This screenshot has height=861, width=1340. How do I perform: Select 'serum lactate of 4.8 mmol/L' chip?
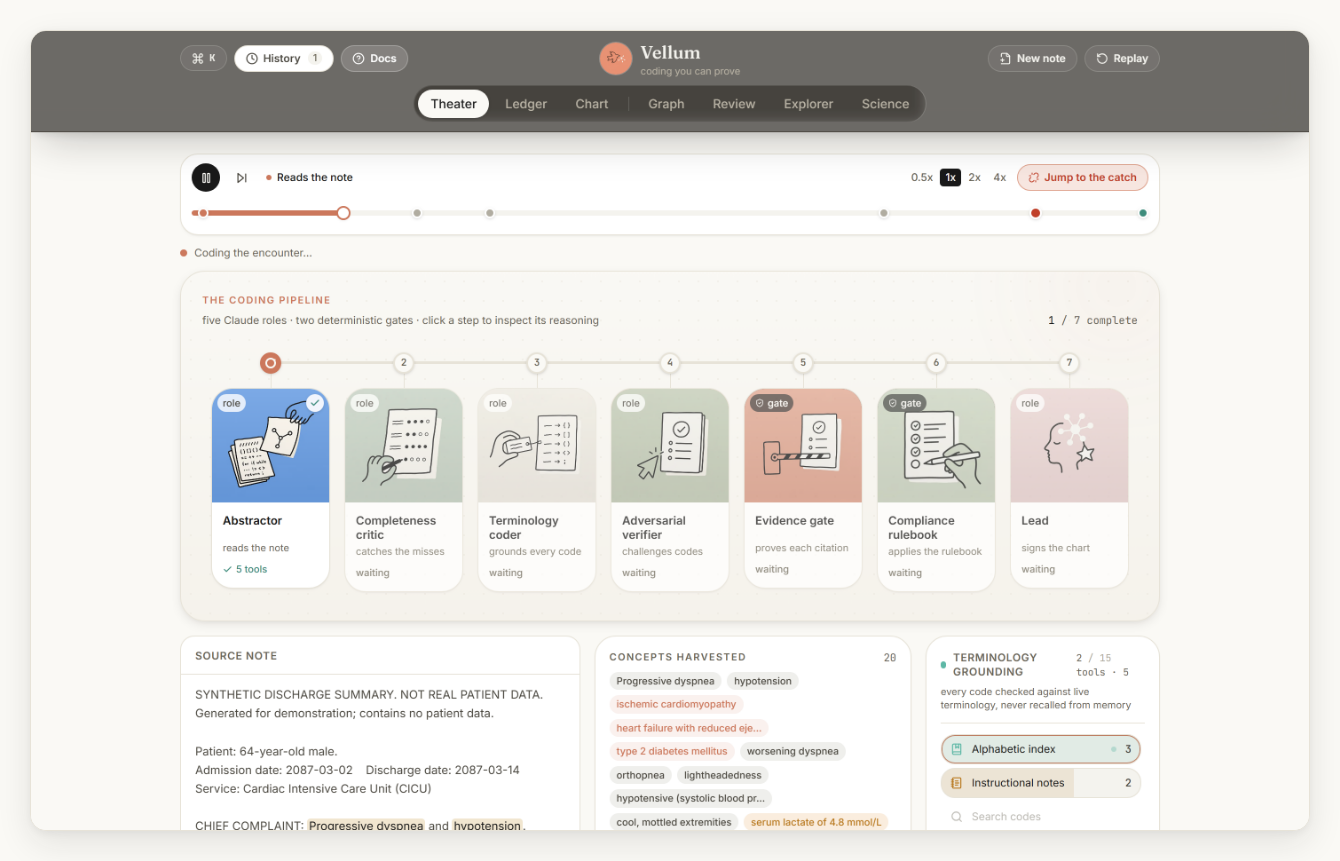click(815, 822)
